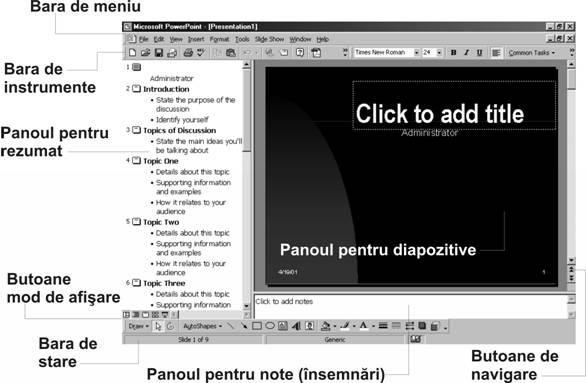Viewport: 586px width, 383px height.
Task: Open the Format menu
Action: pos(219,39)
